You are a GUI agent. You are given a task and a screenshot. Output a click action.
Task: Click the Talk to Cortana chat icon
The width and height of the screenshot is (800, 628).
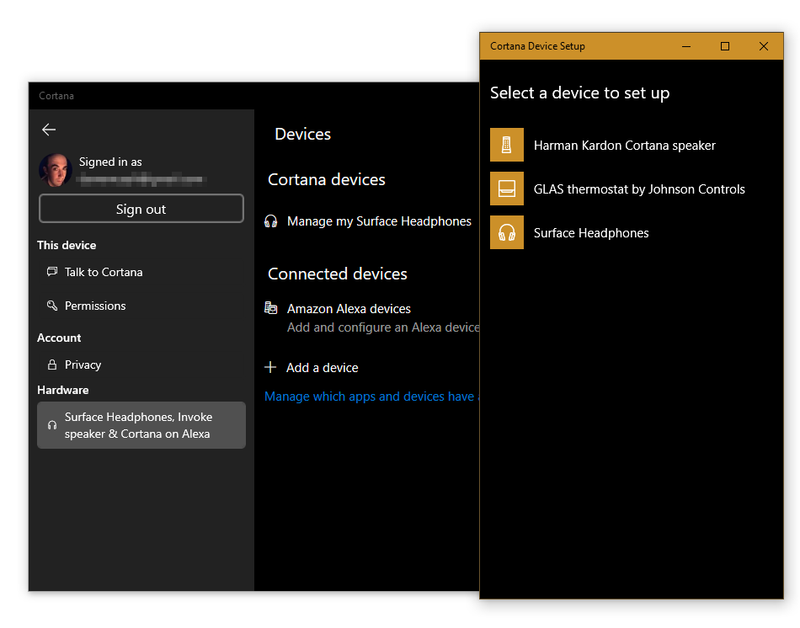[52, 271]
